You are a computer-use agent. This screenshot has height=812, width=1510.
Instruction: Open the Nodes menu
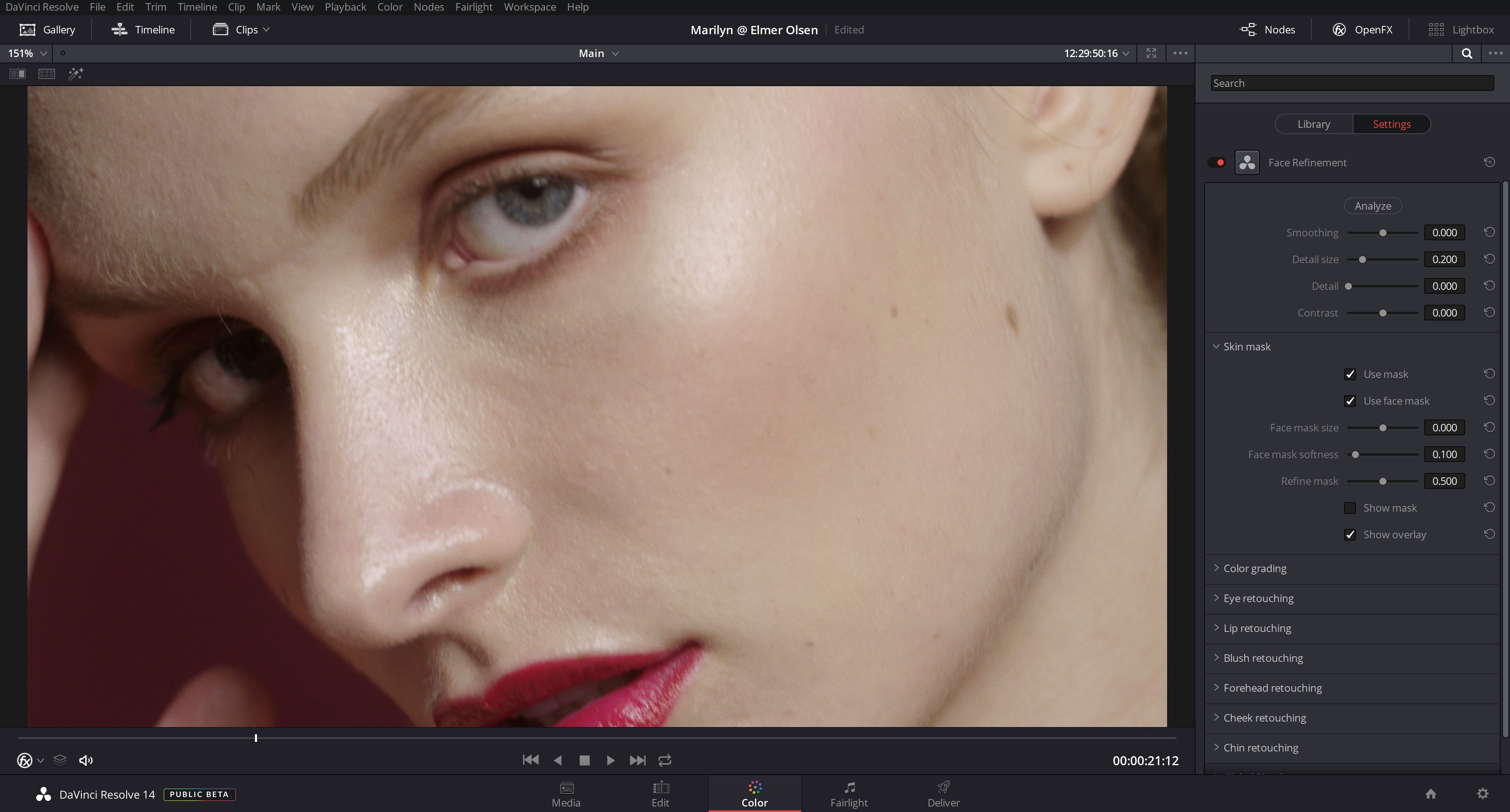[x=429, y=7]
